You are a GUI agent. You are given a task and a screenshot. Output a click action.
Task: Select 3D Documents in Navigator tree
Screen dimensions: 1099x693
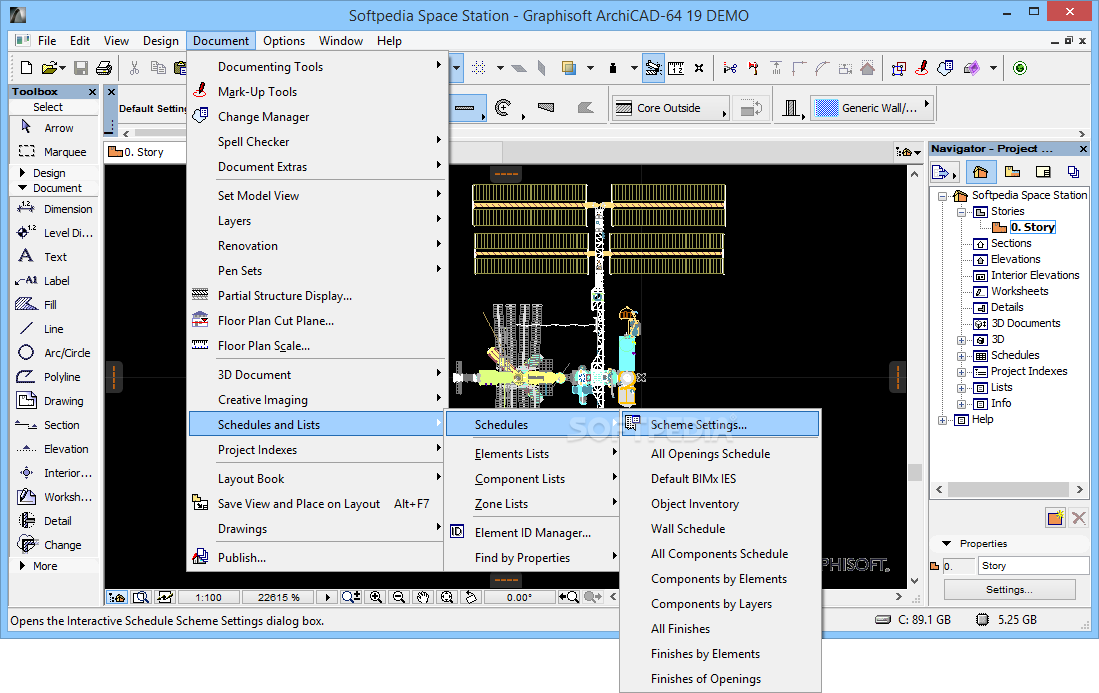coord(1025,323)
